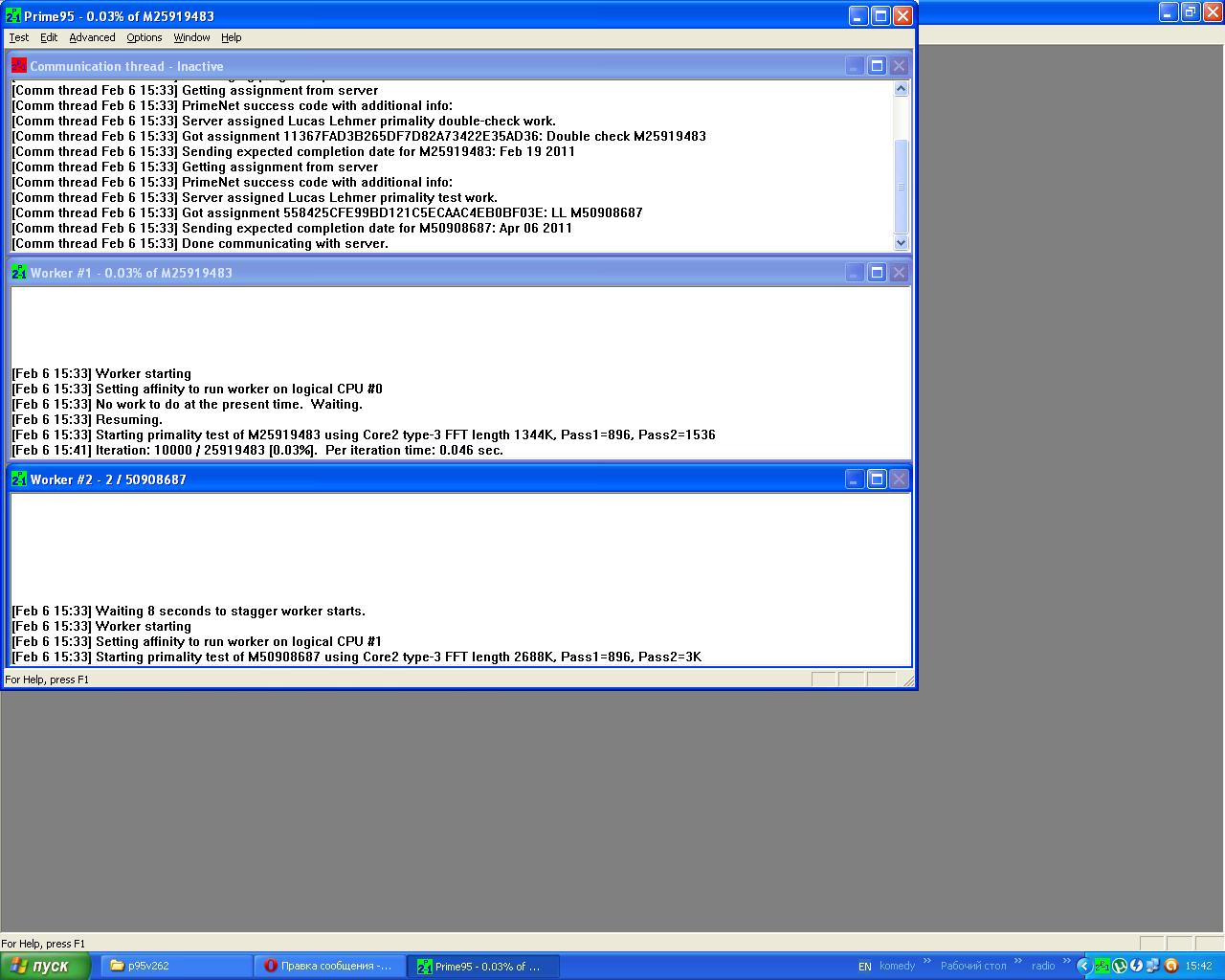Click Worker #1 window icon
Viewport: 1225px width, 980px height.
[19, 272]
